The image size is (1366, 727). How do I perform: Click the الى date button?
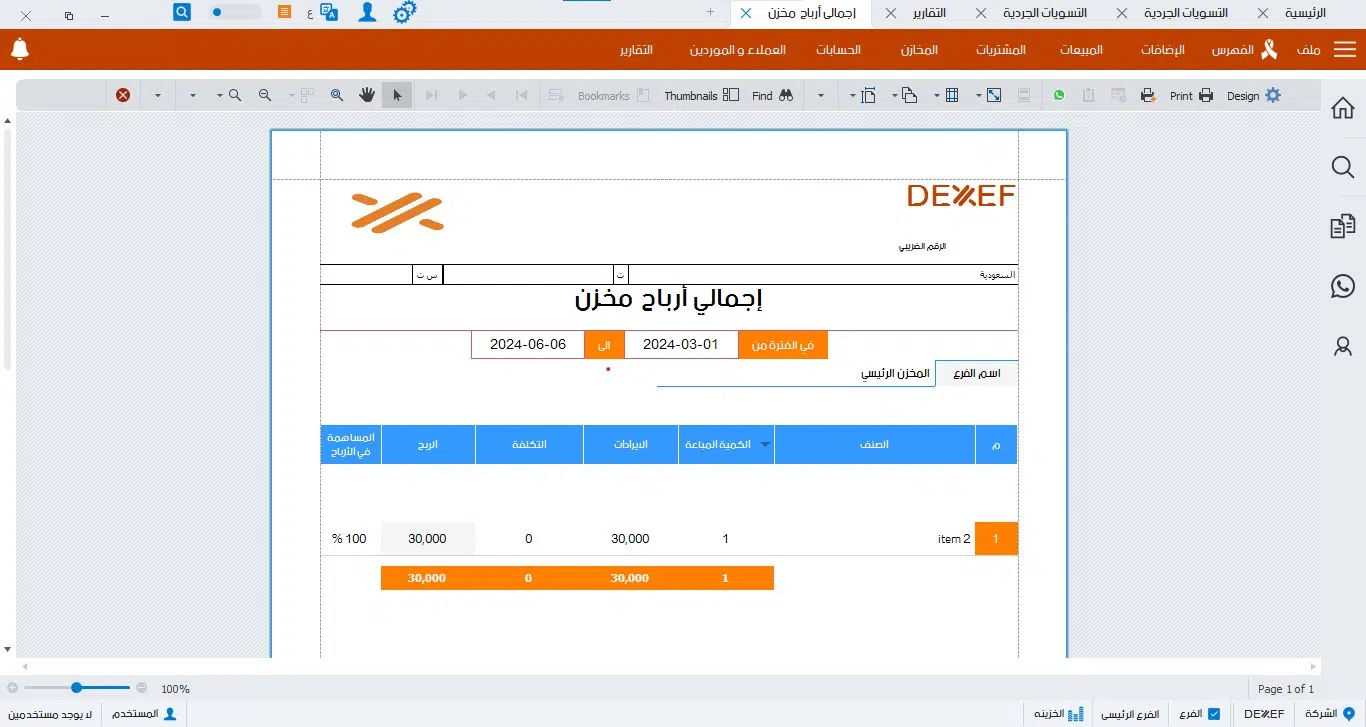tap(604, 344)
